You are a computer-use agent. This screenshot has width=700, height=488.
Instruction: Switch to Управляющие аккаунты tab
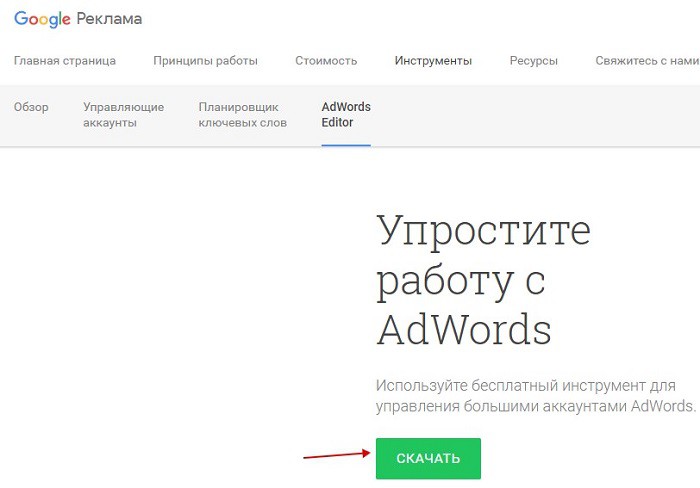[124, 115]
